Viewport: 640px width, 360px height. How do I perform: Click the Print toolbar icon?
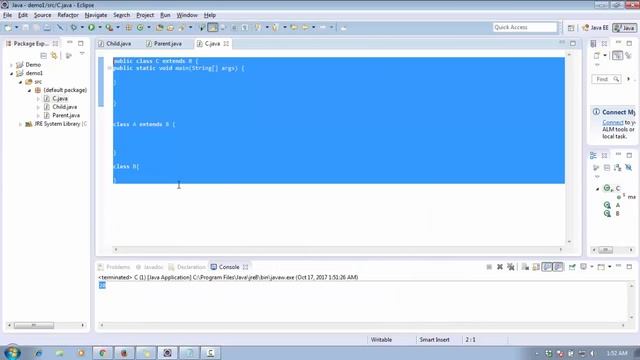47,28
